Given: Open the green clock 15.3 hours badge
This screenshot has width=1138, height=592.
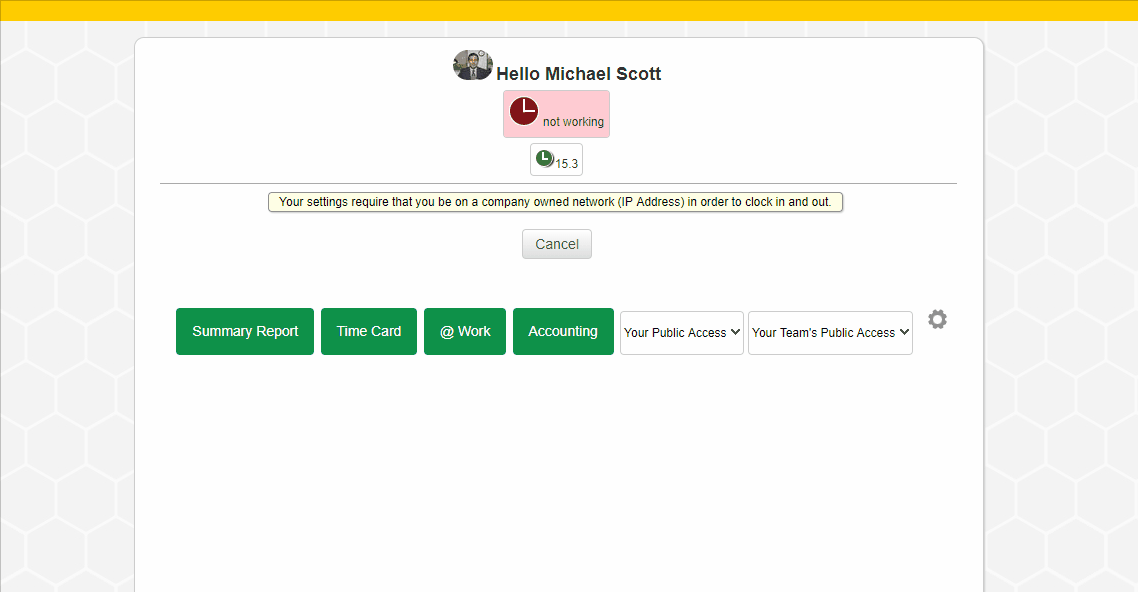Looking at the screenshot, I should coord(557,160).
